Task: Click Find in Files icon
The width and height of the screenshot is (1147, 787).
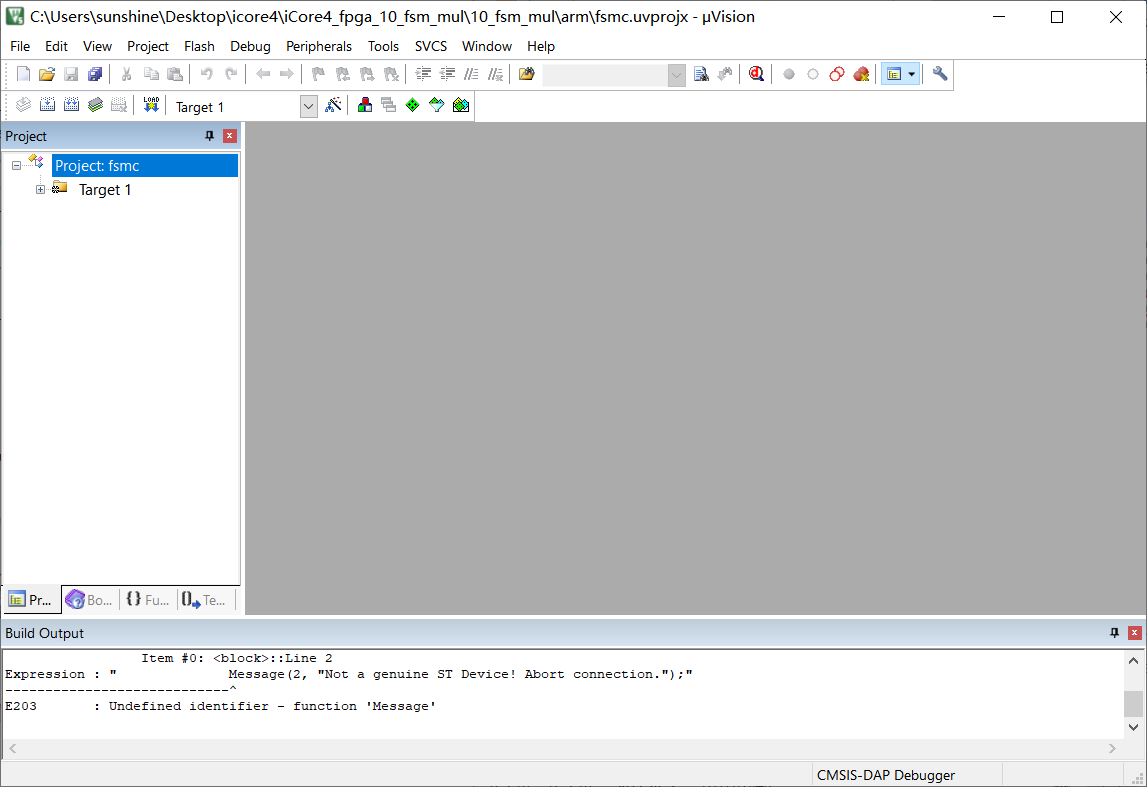Action: tap(701, 74)
